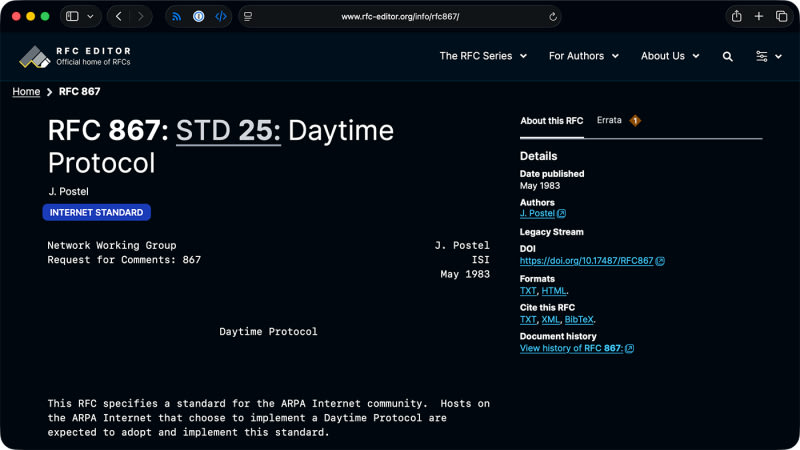The image size is (800, 450).
Task: Open the BibTeX citation link
Action: click(579, 319)
